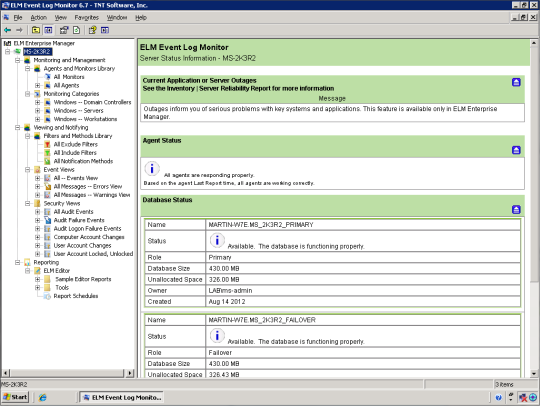
Task: Click the Forward arrow toolbar icon
Action: coord(19,30)
